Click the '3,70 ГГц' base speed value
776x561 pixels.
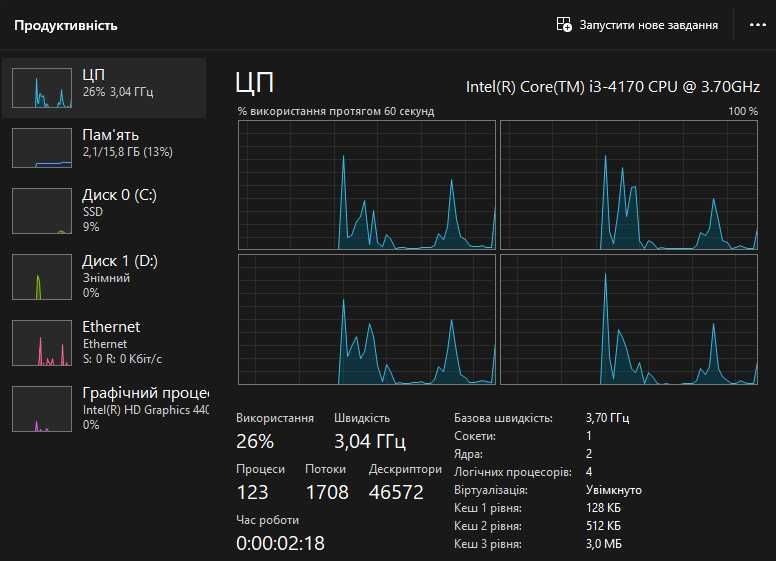608,418
